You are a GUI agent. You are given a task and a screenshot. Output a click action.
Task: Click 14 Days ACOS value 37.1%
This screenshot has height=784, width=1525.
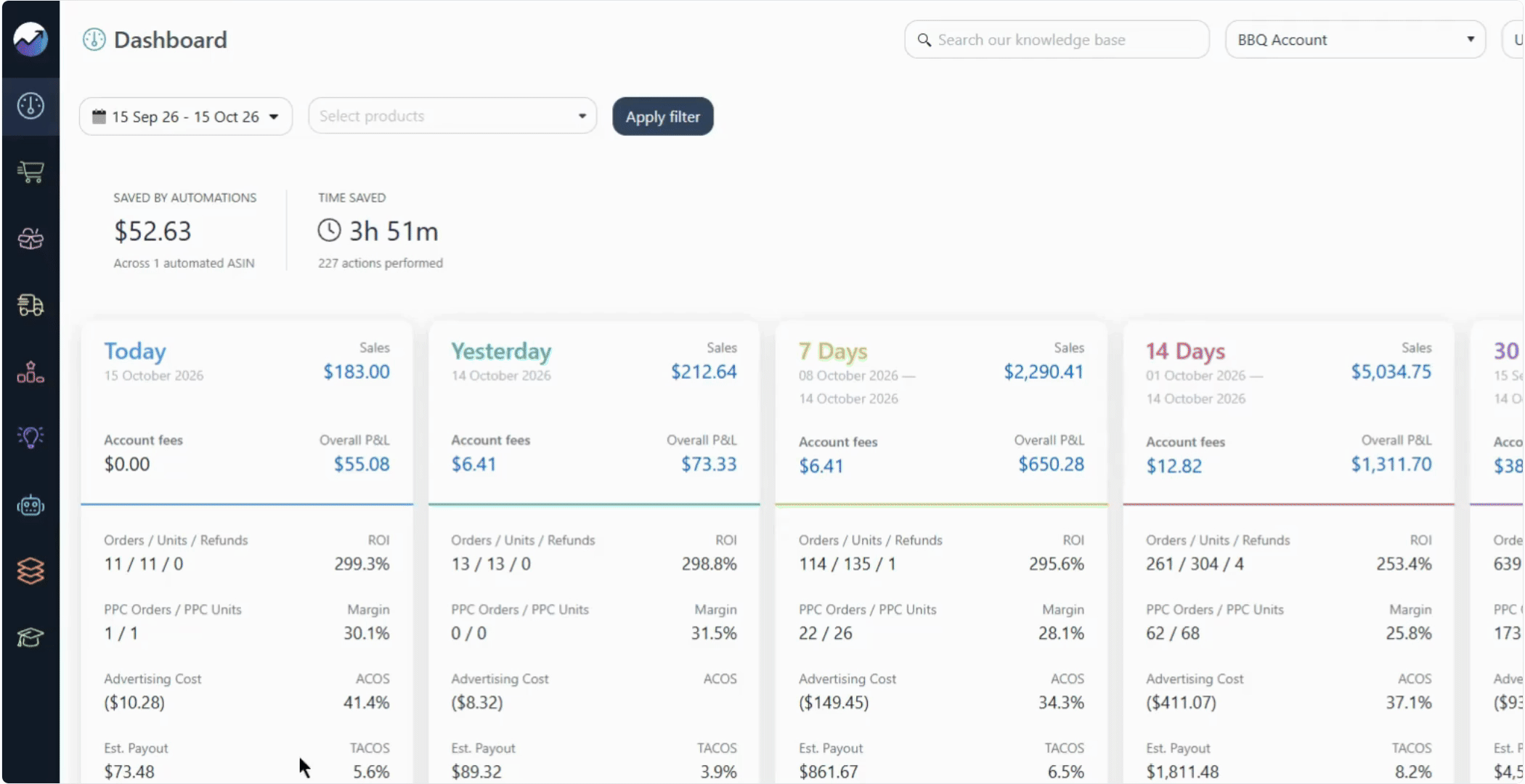click(1408, 703)
